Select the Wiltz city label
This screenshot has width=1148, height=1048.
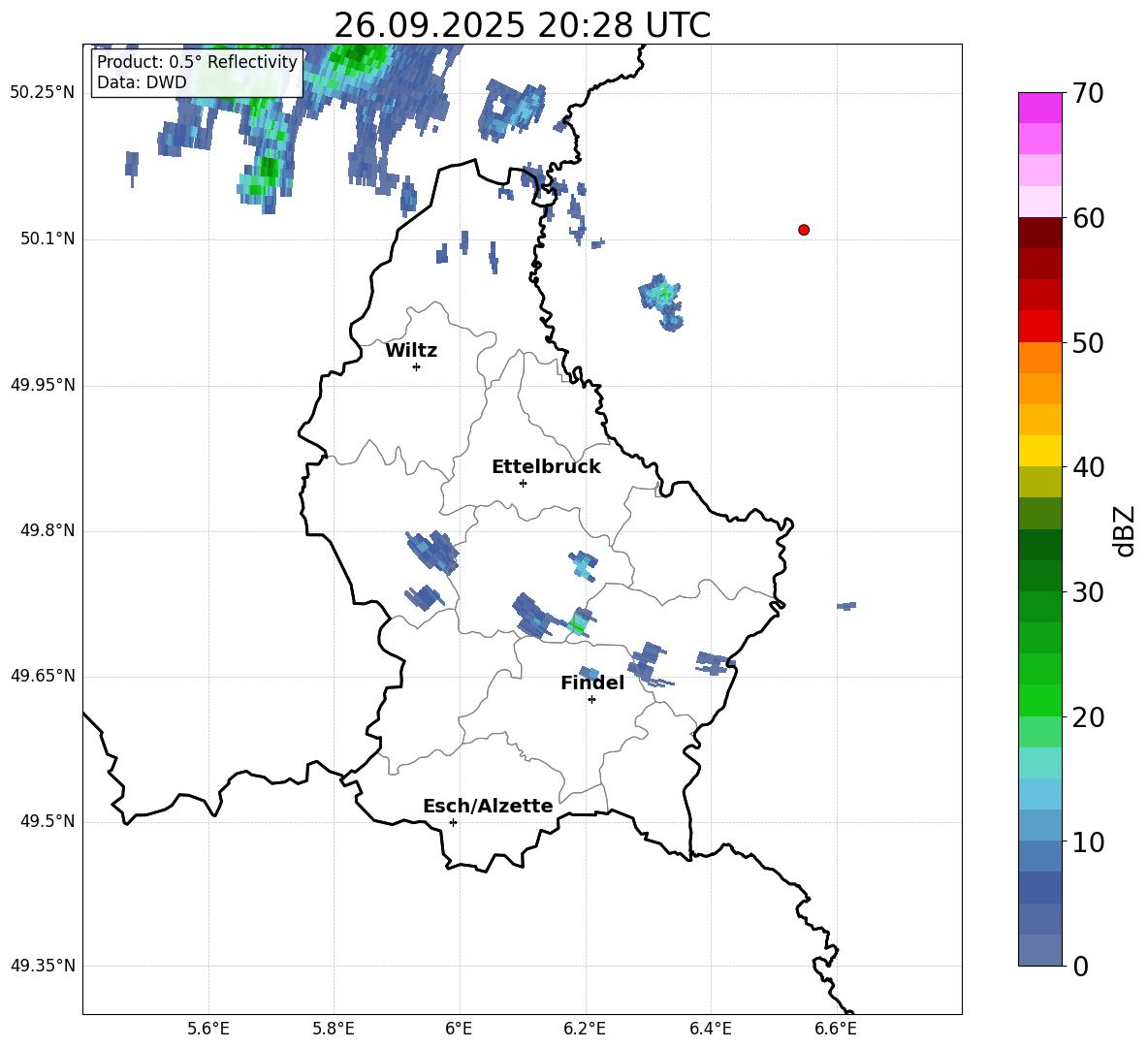pyautogui.click(x=411, y=351)
